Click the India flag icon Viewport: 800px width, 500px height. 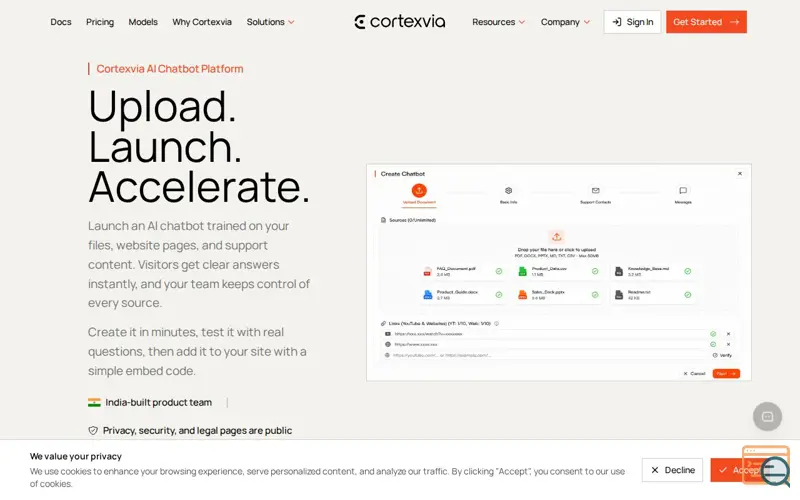94,403
